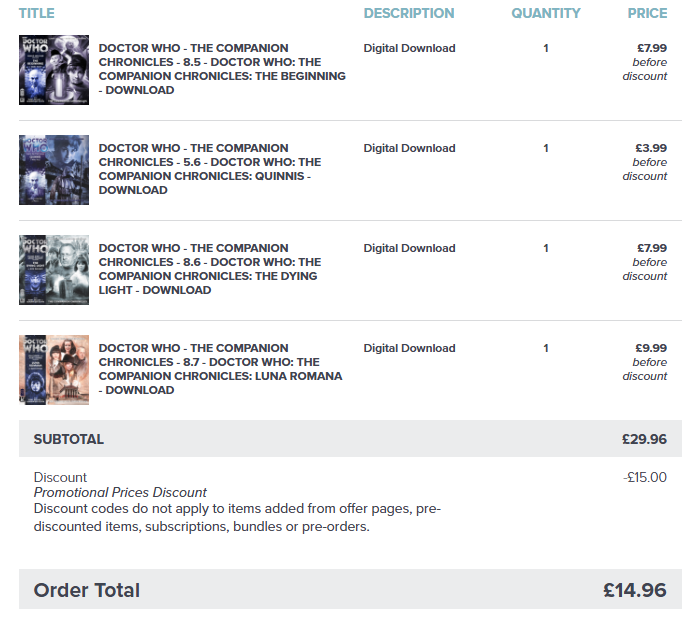Screen dimensions: 695x629
Task: Click the Promotional Prices Discount text
Action: (120, 492)
